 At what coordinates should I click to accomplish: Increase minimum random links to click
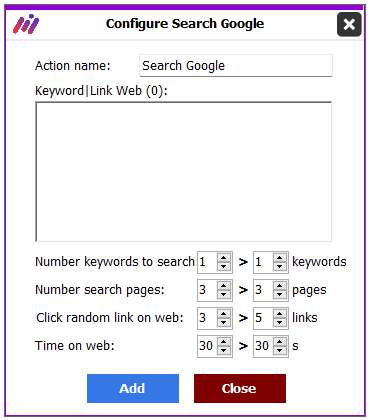[224, 314]
